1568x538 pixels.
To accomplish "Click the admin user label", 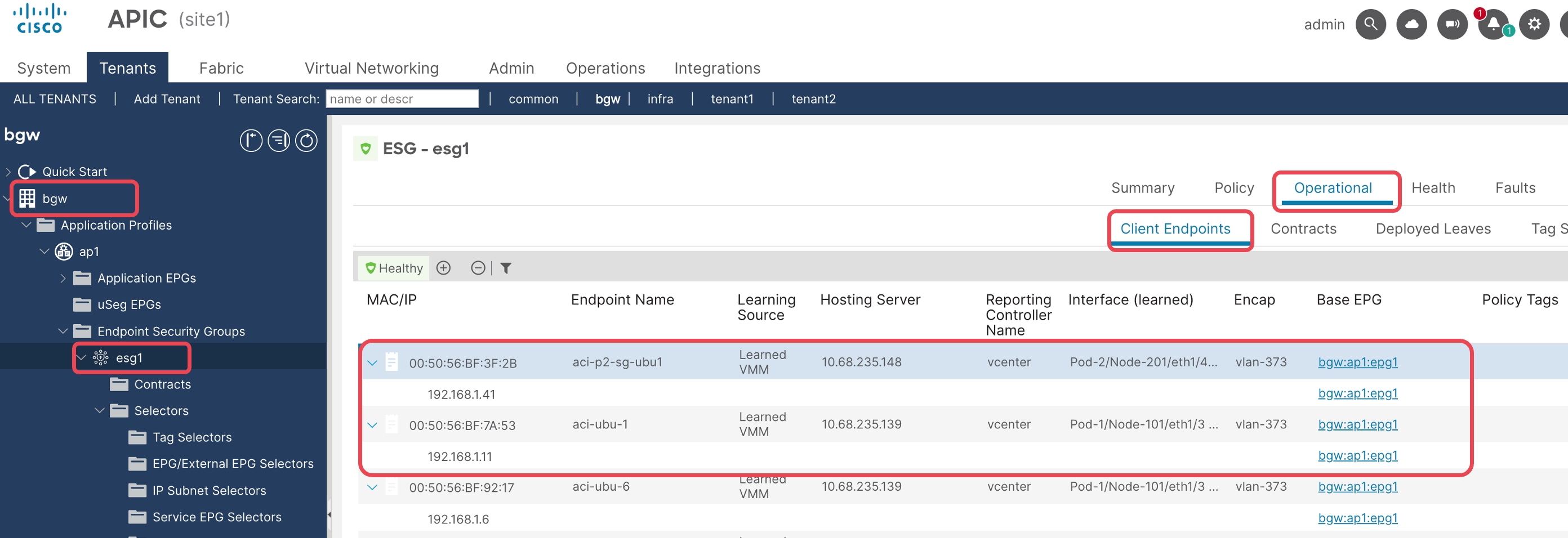I will 1324,24.
